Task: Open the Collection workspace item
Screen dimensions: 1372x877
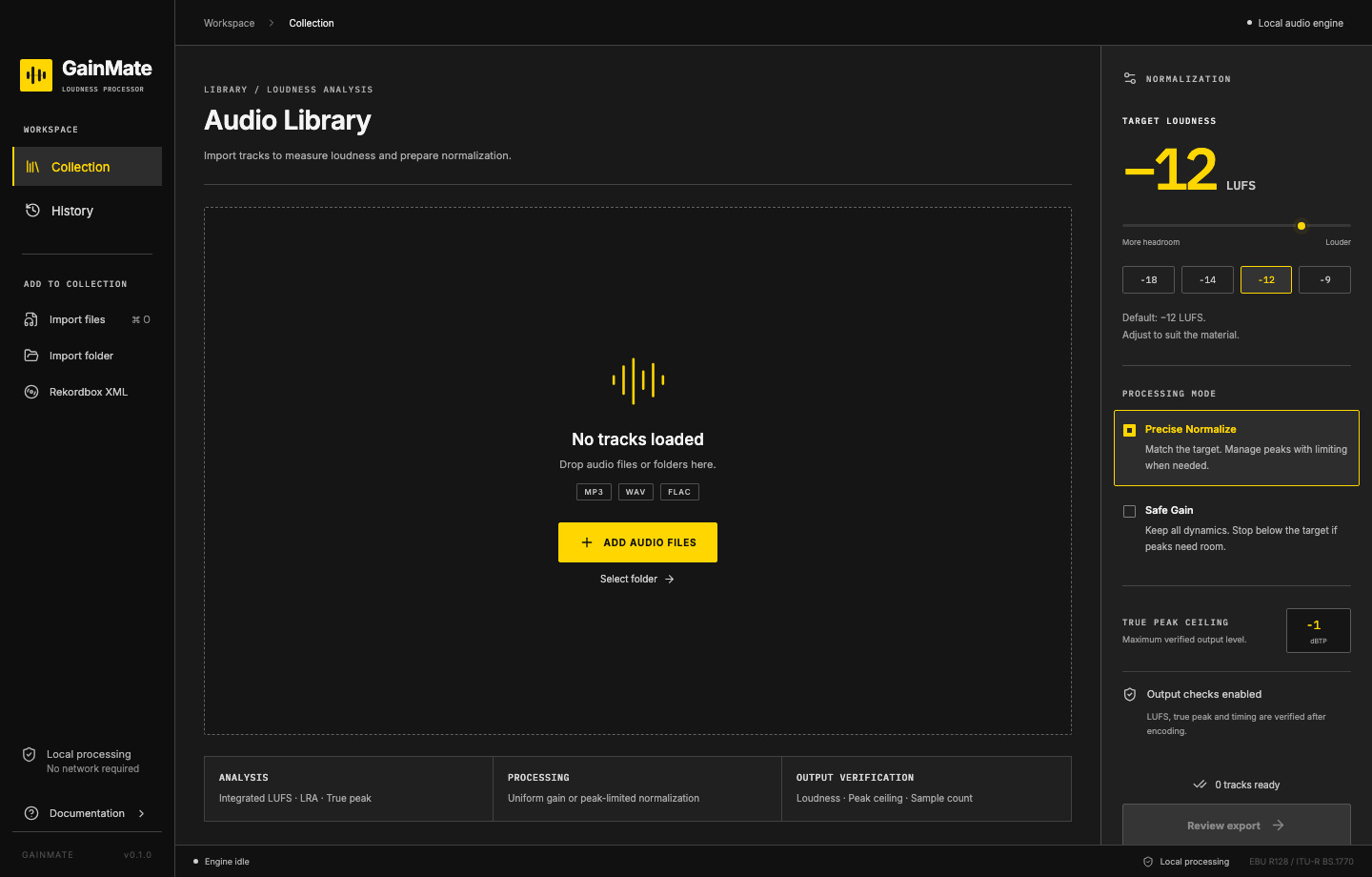Action: click(87, 167)
